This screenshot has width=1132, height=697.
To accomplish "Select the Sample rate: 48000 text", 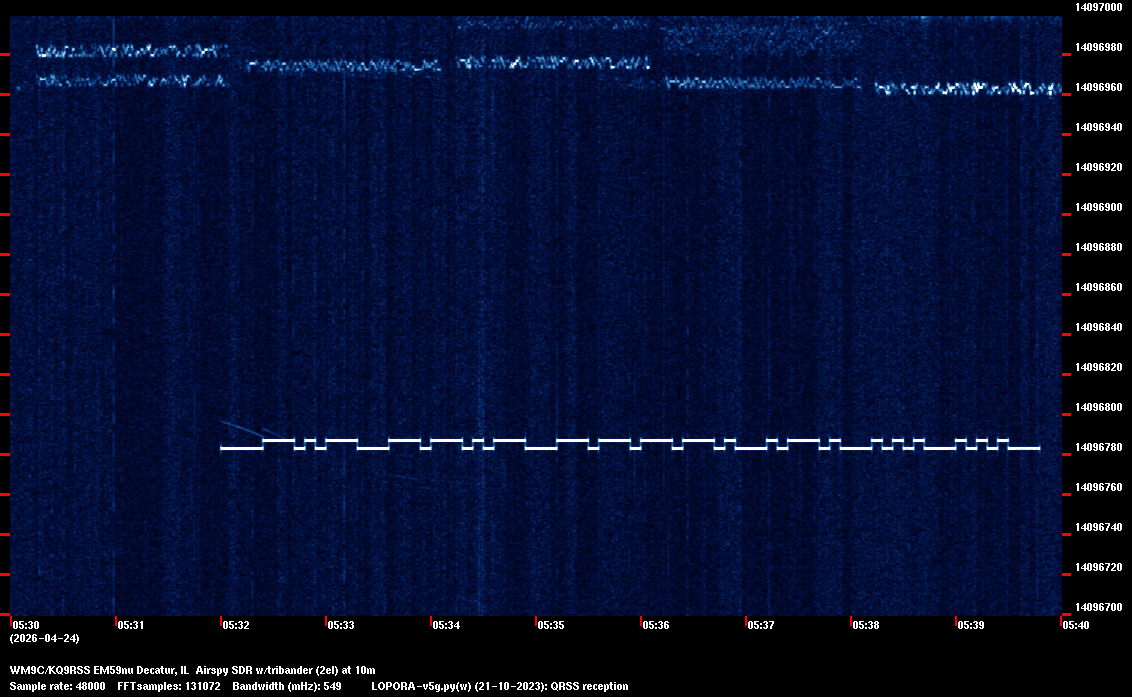I will [x=57, y=686].
